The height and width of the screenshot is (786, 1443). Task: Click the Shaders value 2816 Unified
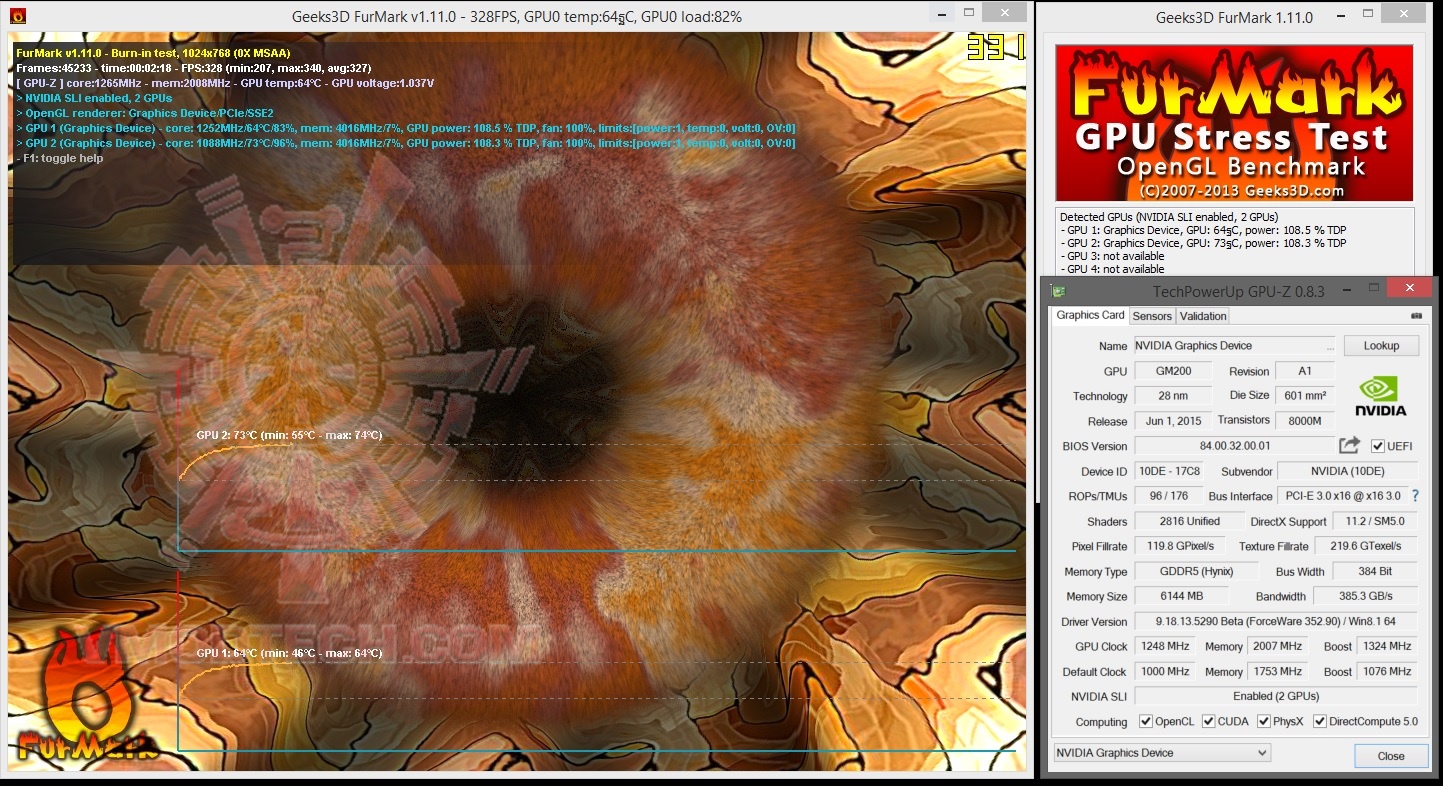(1189, 521)
